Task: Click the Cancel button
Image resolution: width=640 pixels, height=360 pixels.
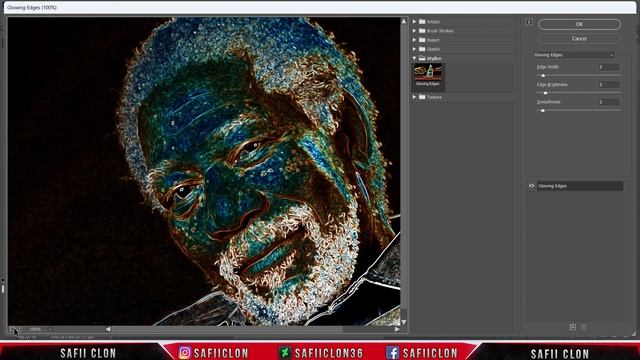Action: point(579,38)
